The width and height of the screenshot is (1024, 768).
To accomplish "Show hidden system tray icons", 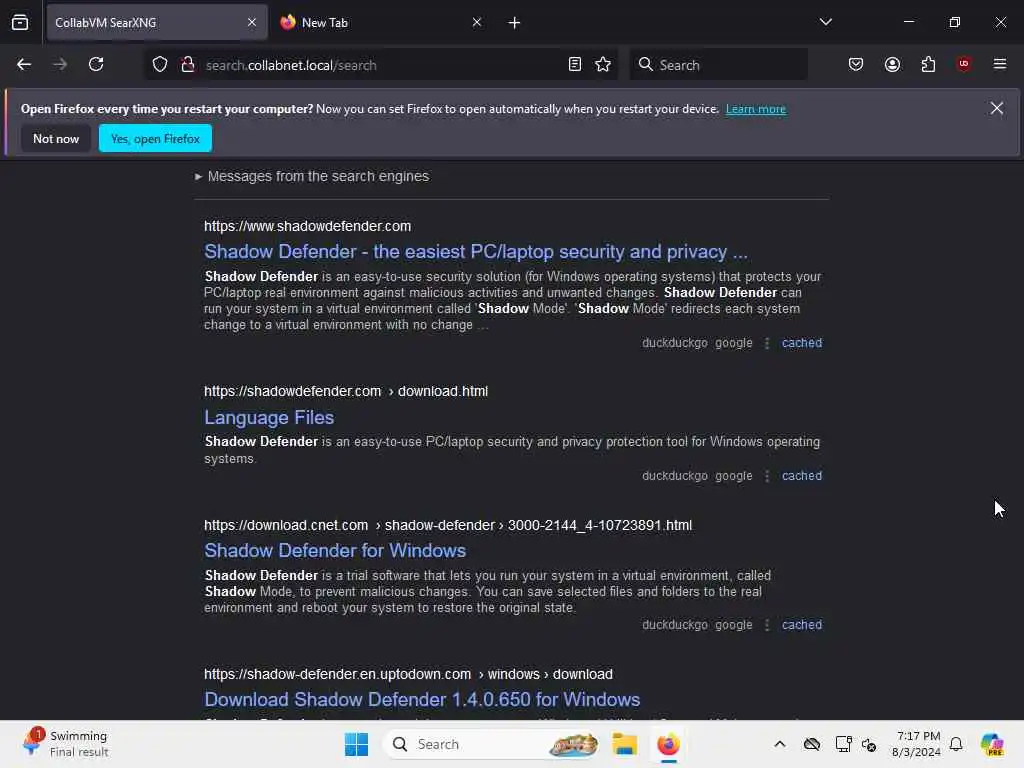I will coord(780,744).
